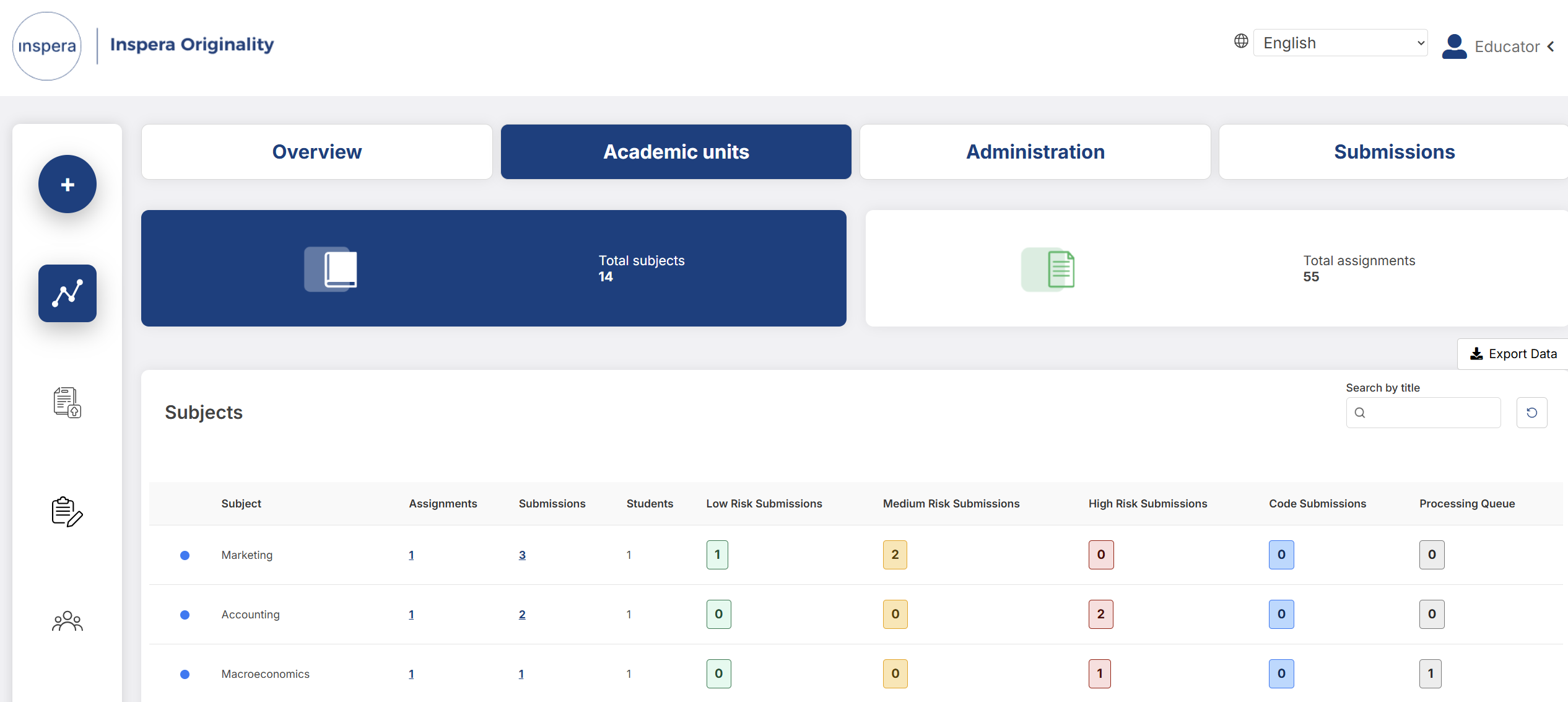Click the blue dot beside Accounting
This screenshot has width=1568, height=702.
[x=185, y=615]
